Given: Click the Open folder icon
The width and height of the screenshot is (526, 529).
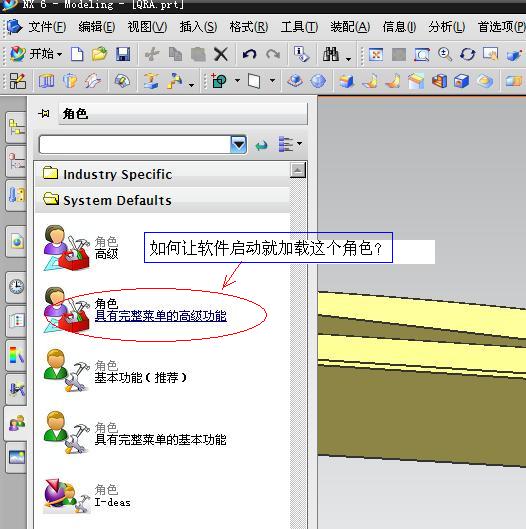Looking at the screenshot, I should click(x=100, y=54).
